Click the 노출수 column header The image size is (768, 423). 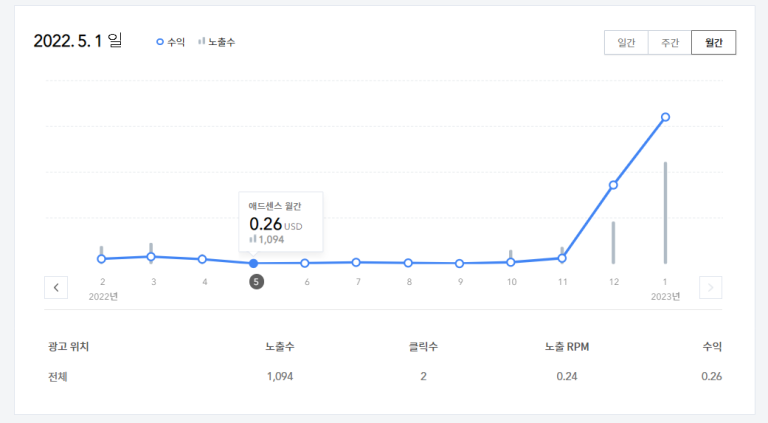279,346
